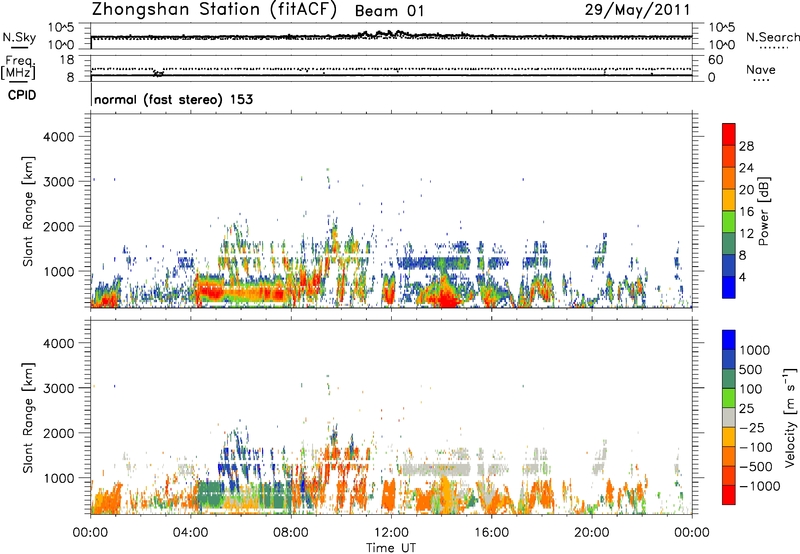800x554 pixels.
Task: Click the blue bottom segment of power colorbar
Action: 729,287
